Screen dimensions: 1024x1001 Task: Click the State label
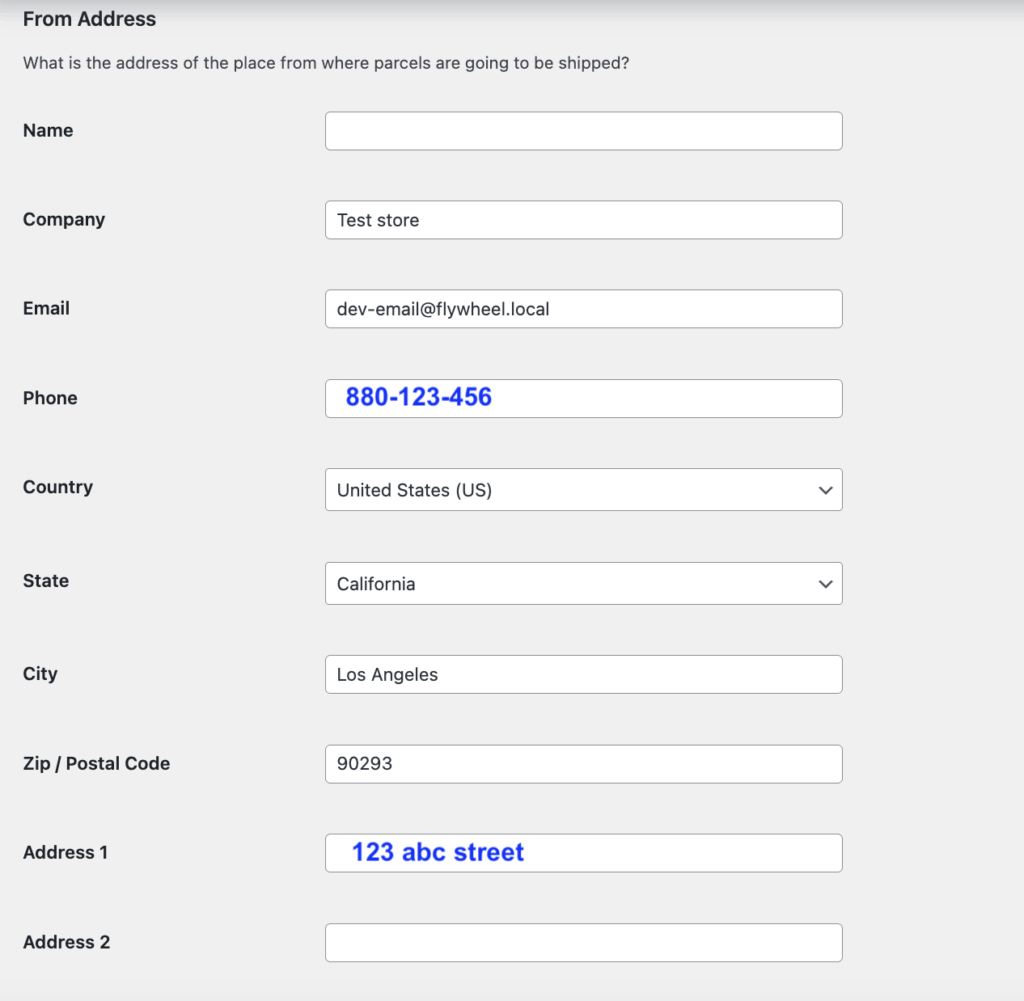click(46, 581)
